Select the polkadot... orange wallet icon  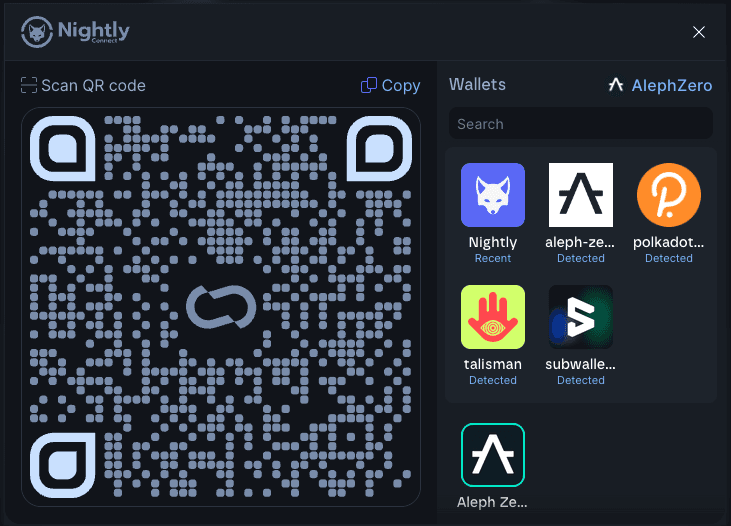pyautogui.click(x=669, y=195)
